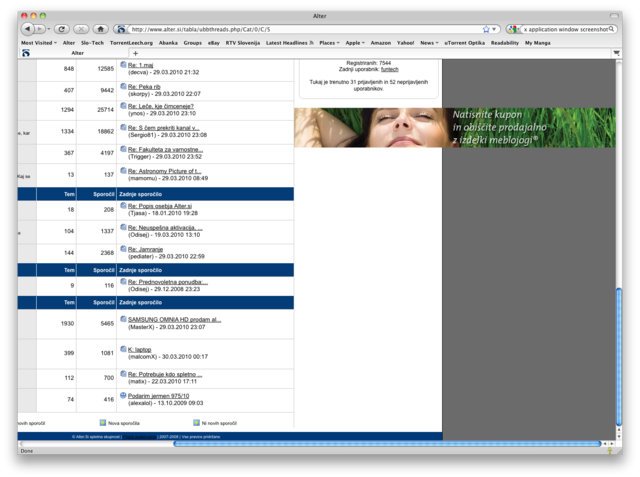The image size is (640, 477).
Task: Open the Slo-Tech bookmark
Action: click(92, 43)
